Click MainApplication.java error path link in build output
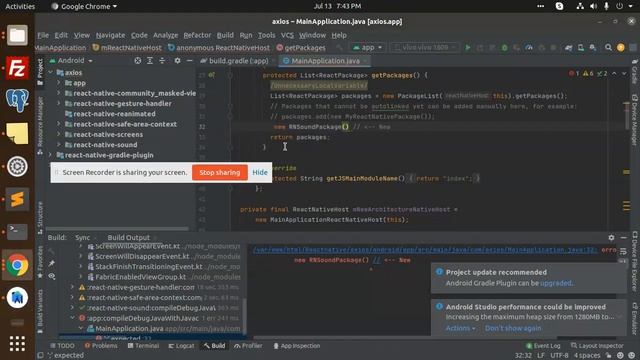The width and height of the screenshot is (640, 360). tap(424, 250)
